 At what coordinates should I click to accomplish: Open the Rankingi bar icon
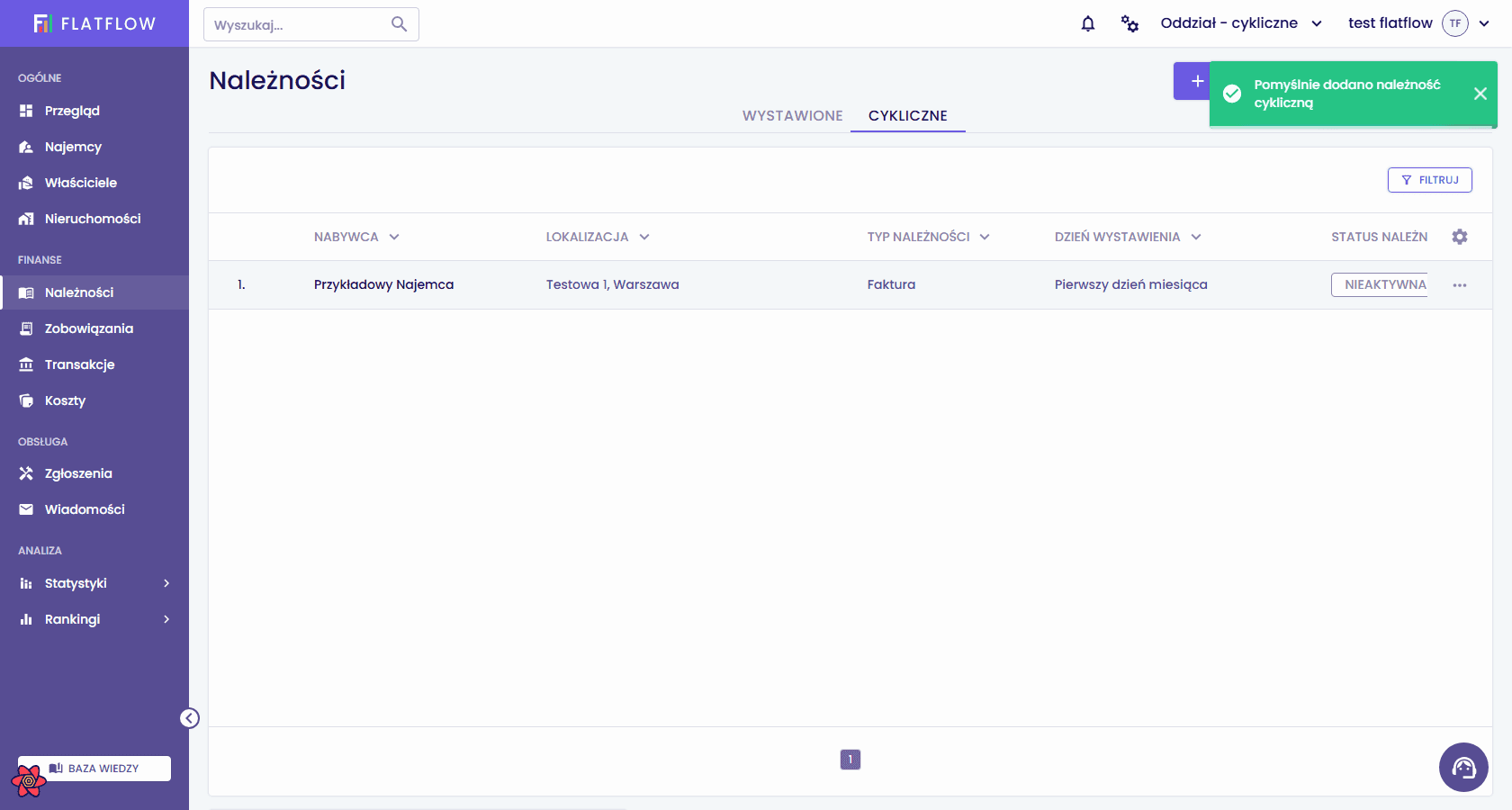(26, 619)
